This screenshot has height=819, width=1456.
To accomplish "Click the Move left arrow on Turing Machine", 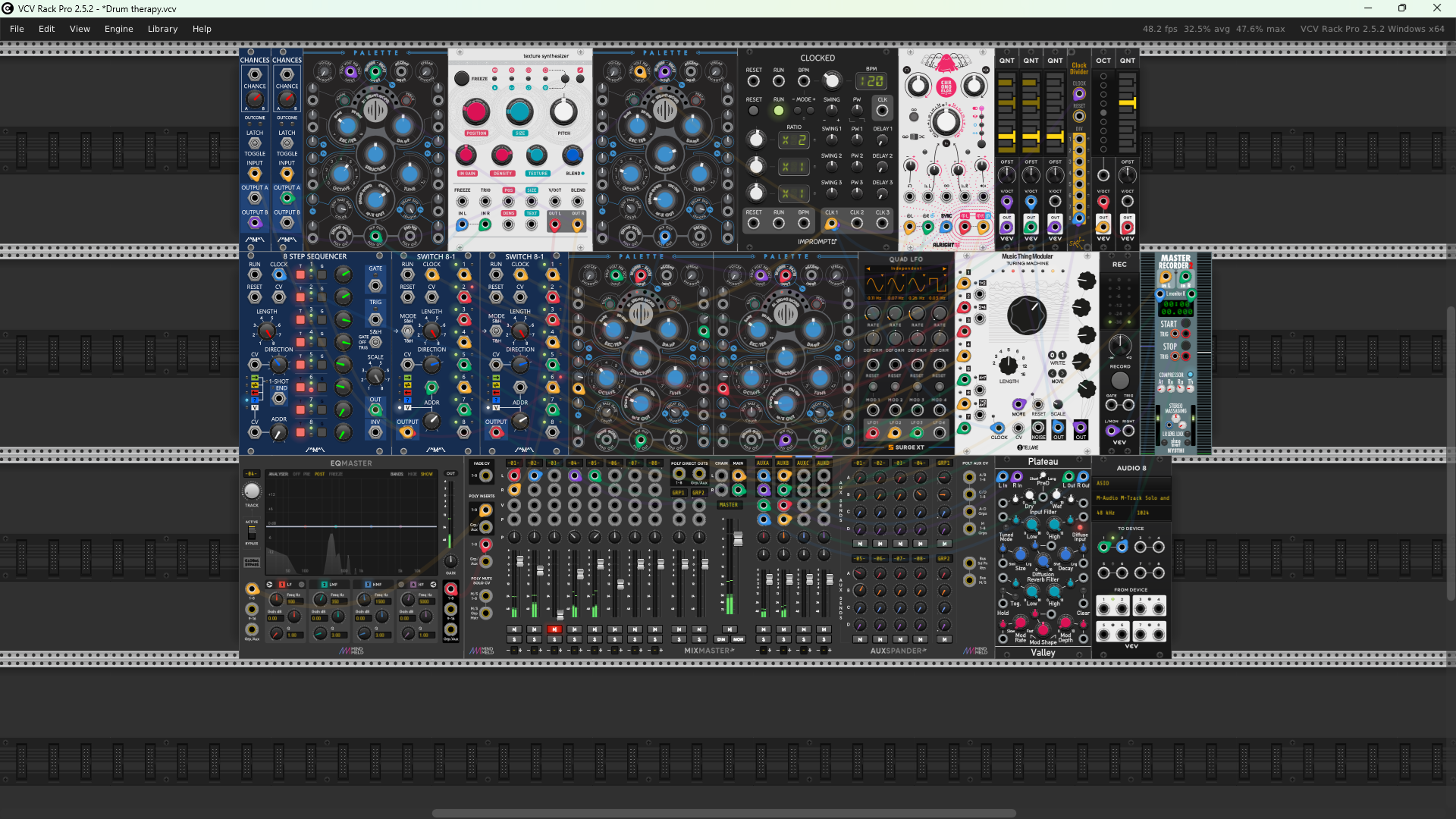I will 1053,373.
